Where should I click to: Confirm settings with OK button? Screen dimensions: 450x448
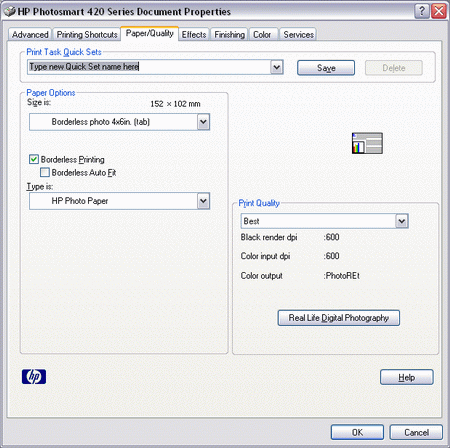coord(357,432)
